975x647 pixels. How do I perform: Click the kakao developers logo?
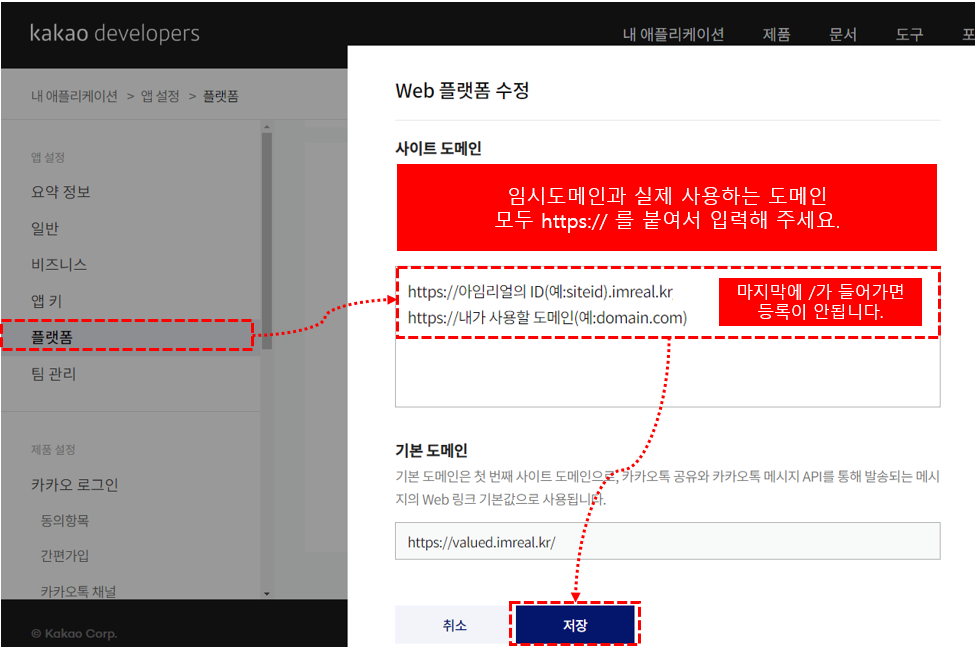114,33
